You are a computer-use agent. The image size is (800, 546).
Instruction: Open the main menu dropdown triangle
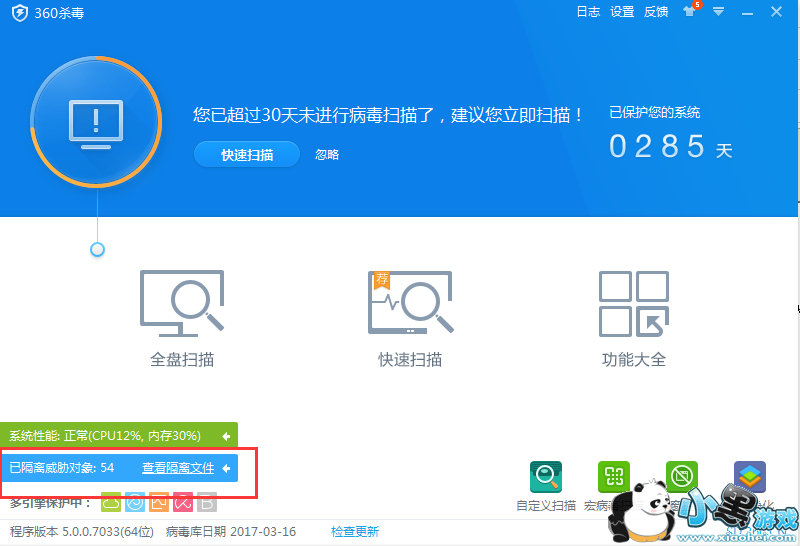[x=718, y=12]
